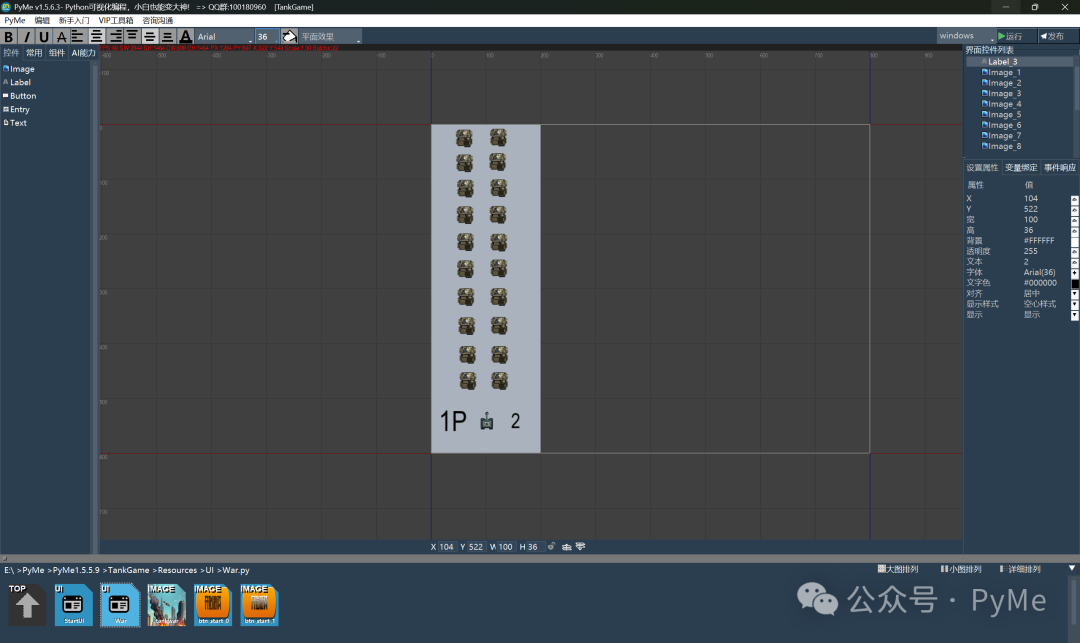1080x643 pixels.
Task: Select the btn_start_0 image thumbnail
Action: pyautogui.click(x=213, y=604)
